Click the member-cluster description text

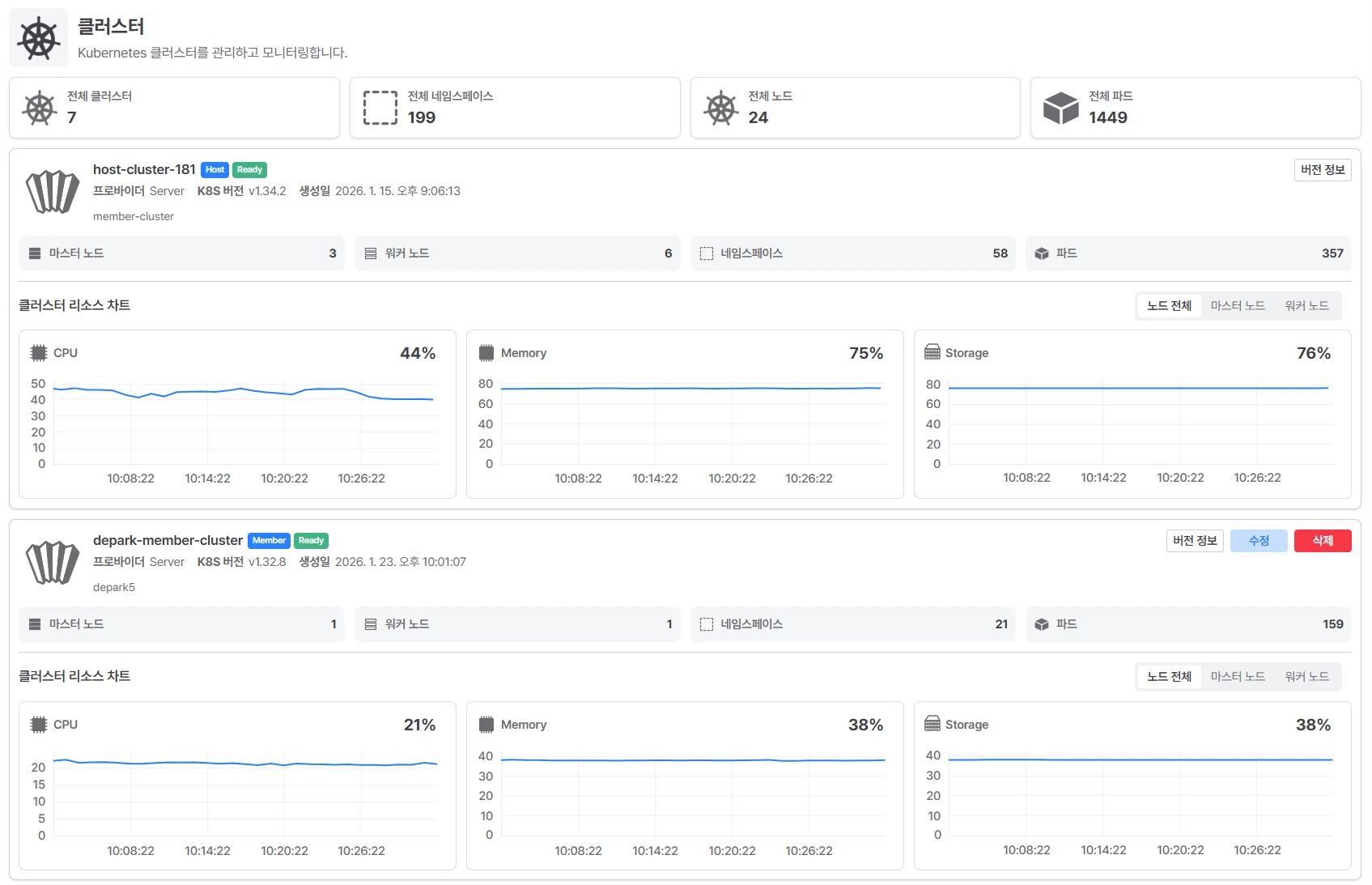pos(134,216)
